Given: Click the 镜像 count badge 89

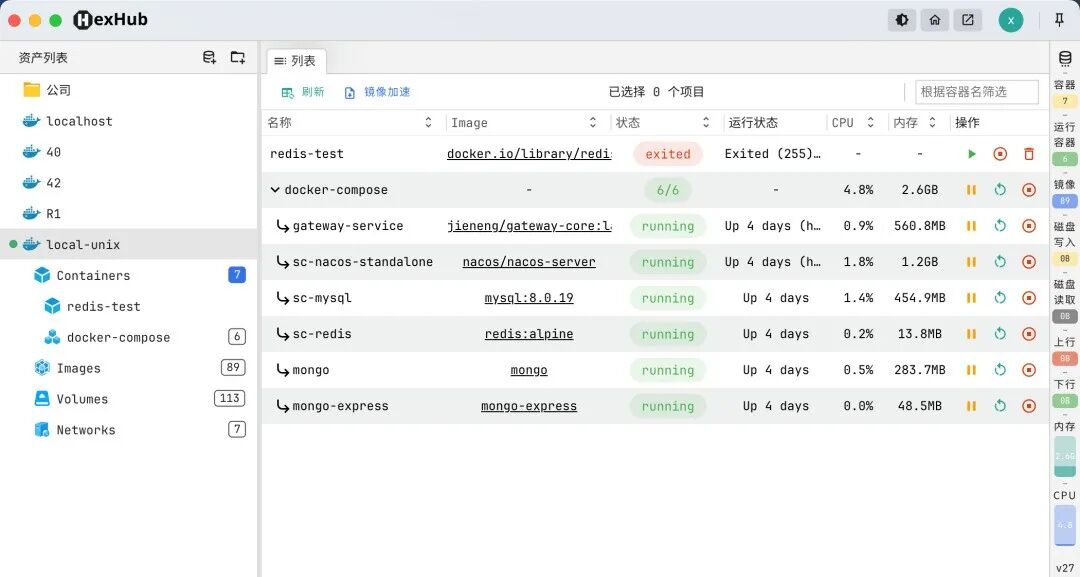Looking at the screenshot, I should [x=1065, y=201].
